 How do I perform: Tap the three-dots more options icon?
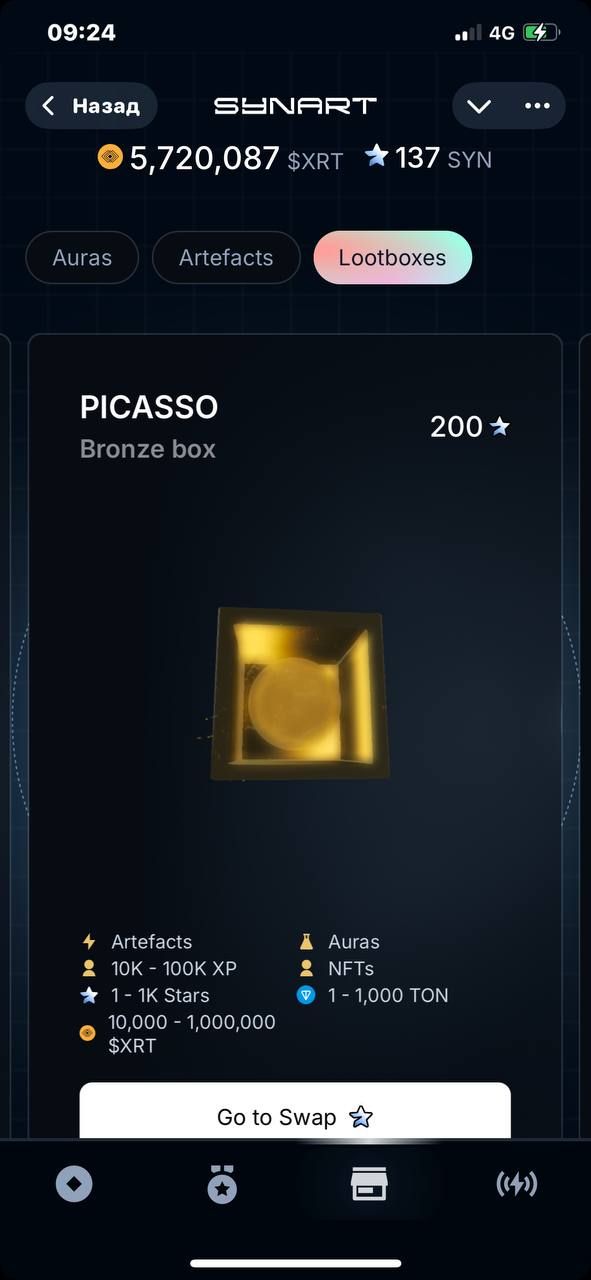[x=537, y=106]
